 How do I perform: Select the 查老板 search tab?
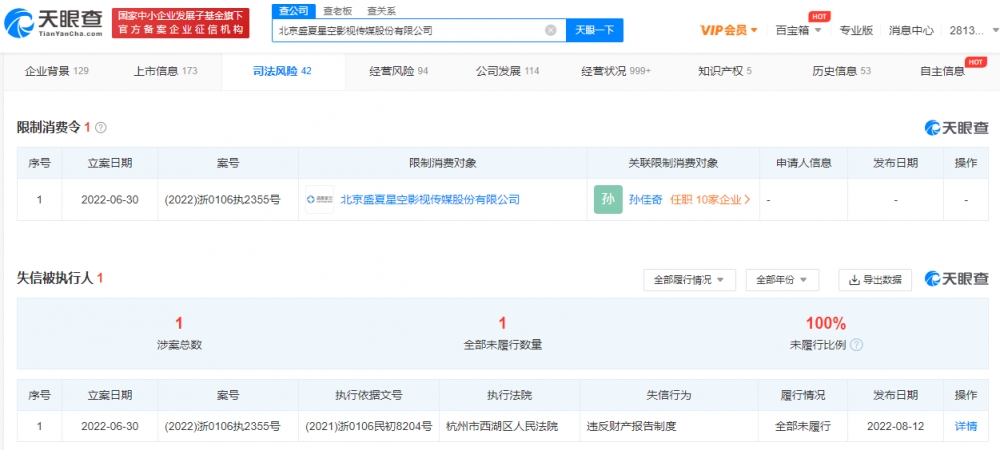[x=337, y=11]
